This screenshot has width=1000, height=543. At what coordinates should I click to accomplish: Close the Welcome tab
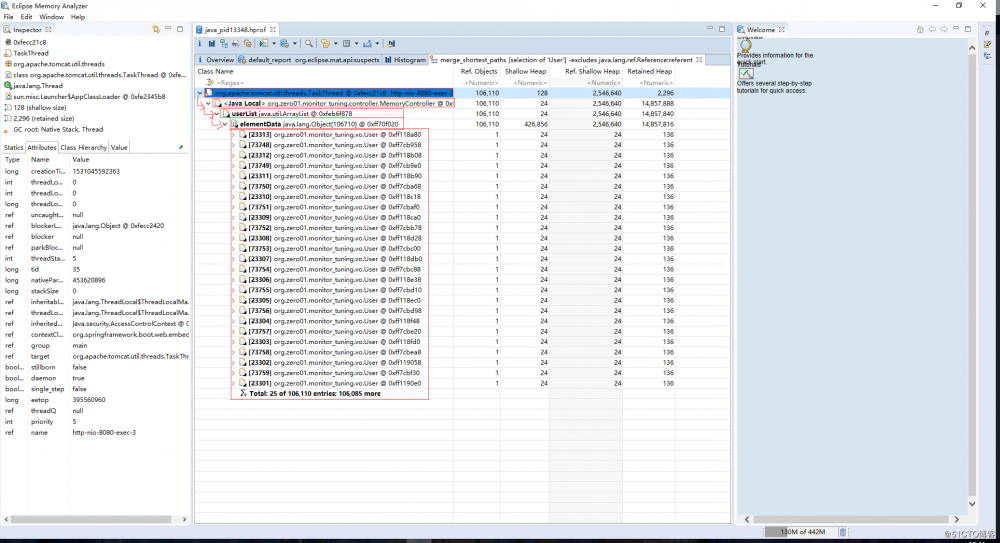coord(783,30)
